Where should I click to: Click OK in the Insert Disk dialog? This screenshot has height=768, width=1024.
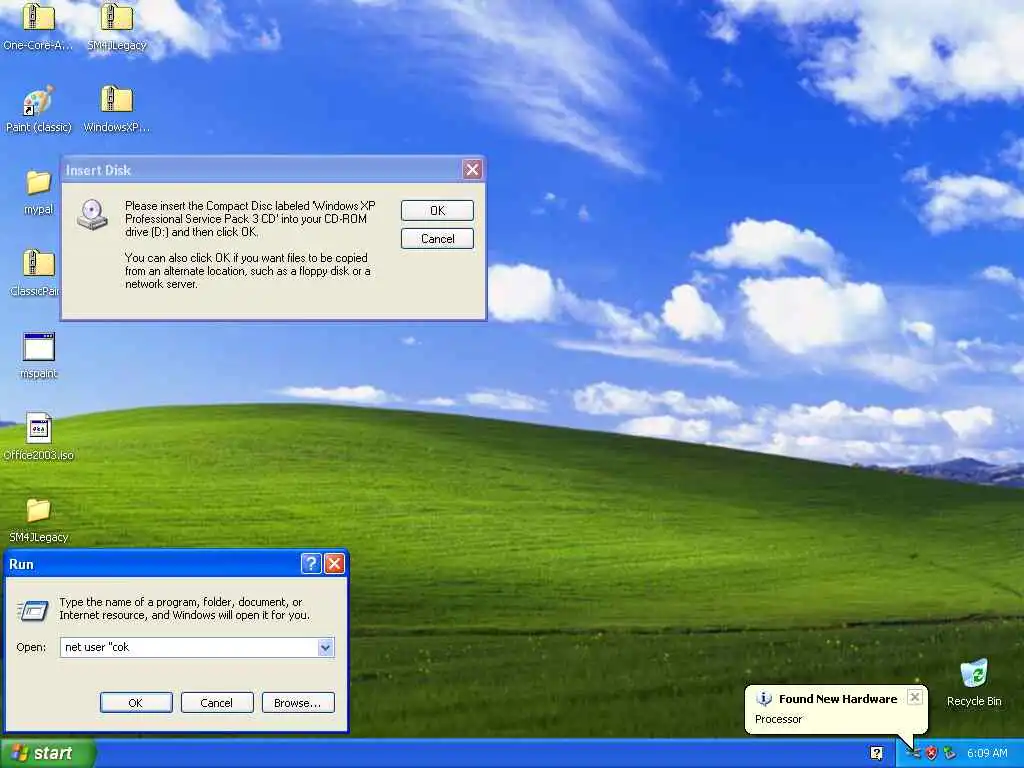point(437,210)
